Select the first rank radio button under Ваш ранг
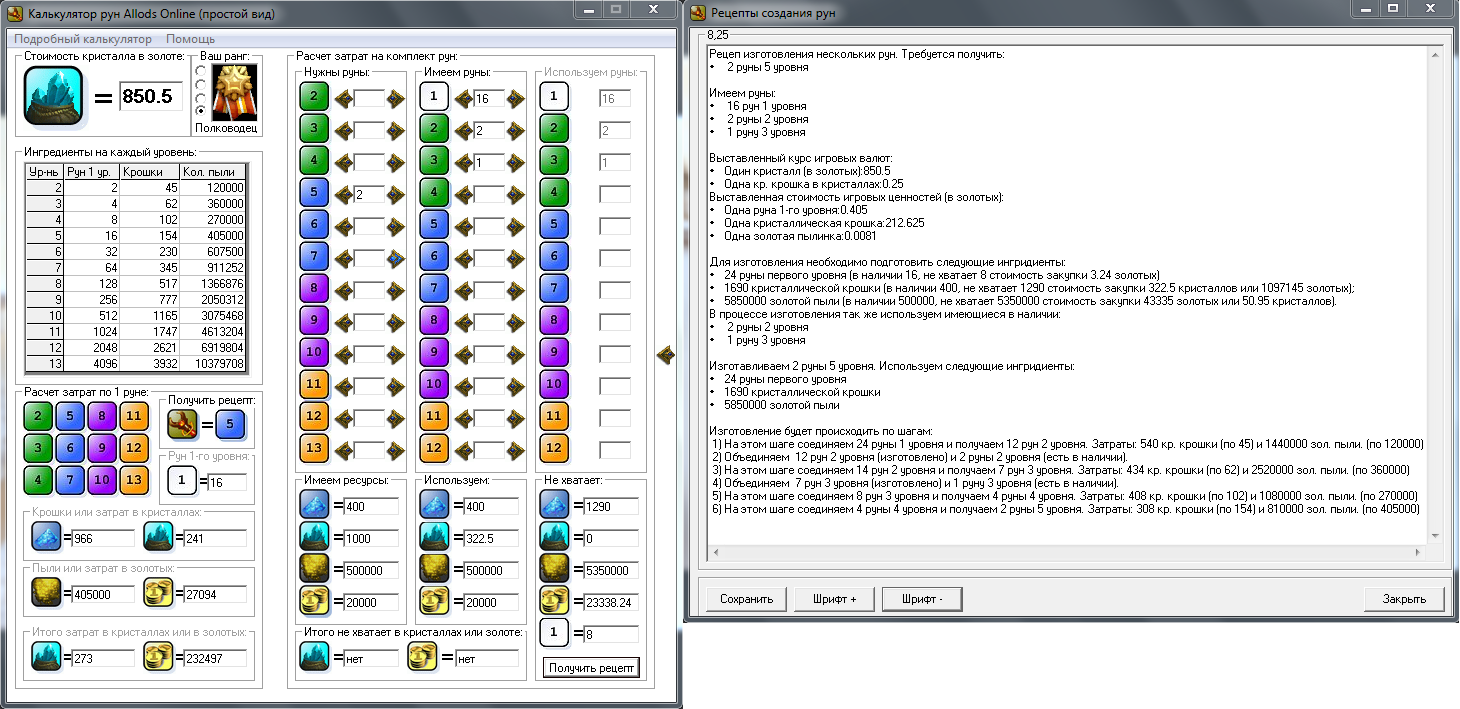Screen dimensions: 1460x709 (201, 71)
